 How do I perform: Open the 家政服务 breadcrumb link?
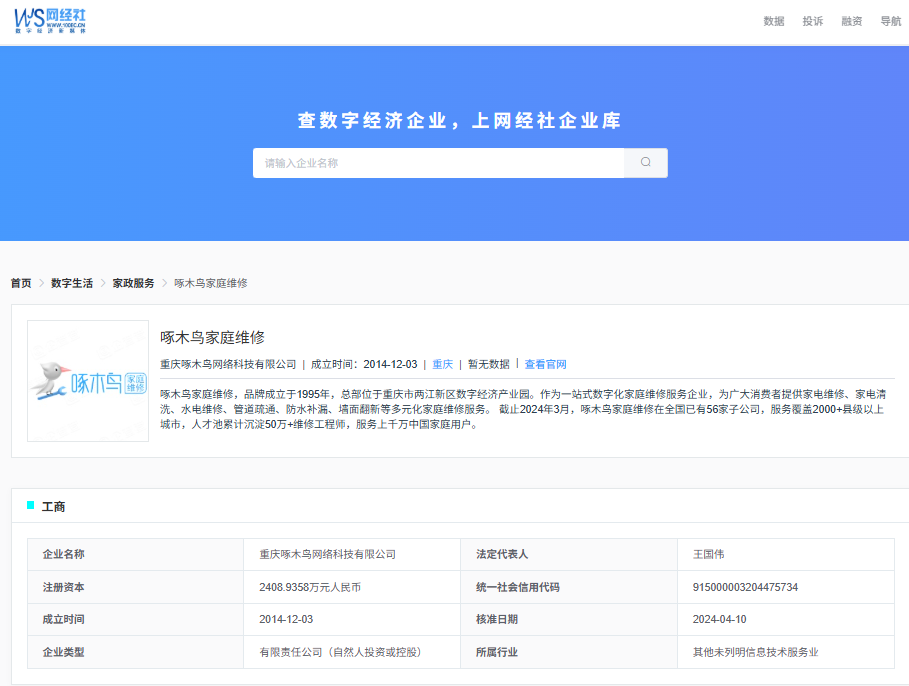click(x=133, y=283)
